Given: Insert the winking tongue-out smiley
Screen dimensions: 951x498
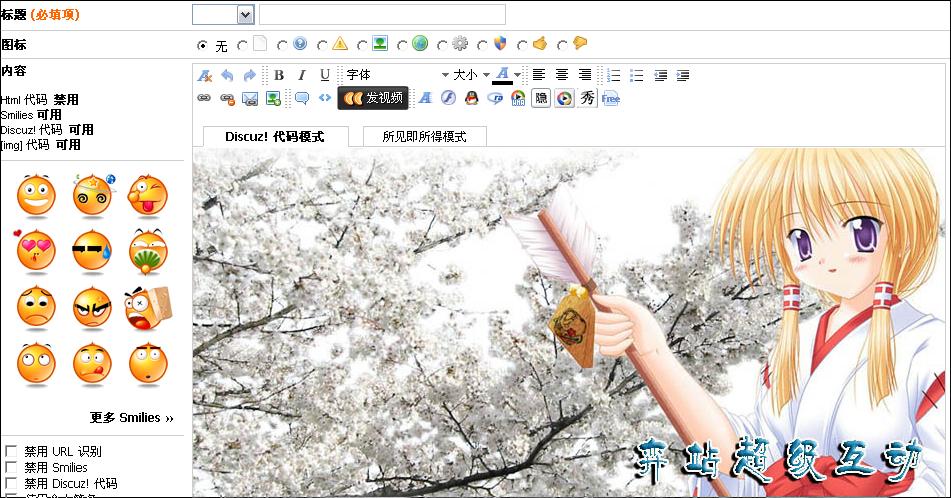Looking at the screenshot, I should [148, 196].
